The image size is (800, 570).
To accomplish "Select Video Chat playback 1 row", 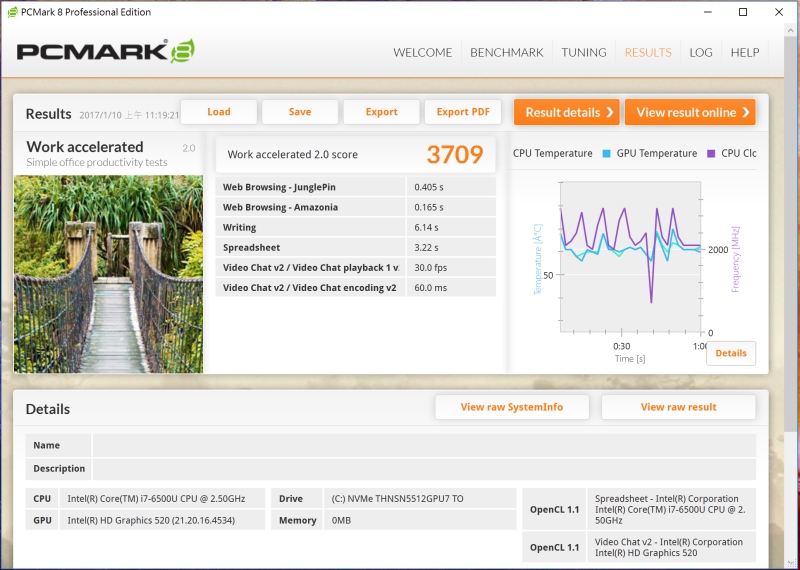I will [356, 267].
